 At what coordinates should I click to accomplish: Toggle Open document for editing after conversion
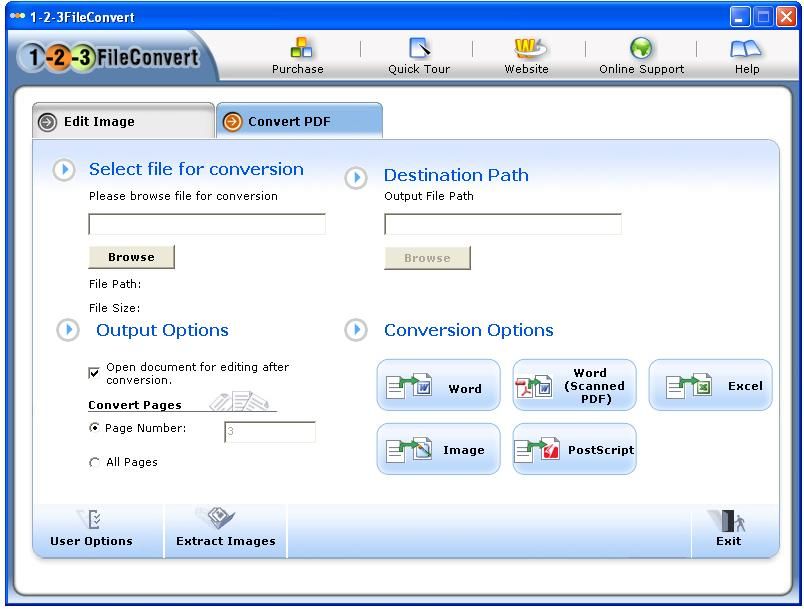(x=94, y=373)
